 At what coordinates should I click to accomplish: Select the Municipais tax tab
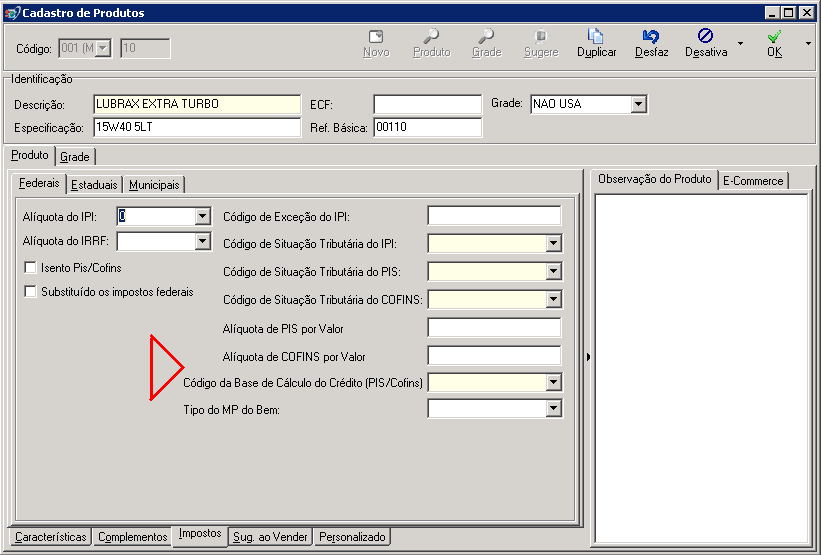pyautogui.click(x=154, y=185)
